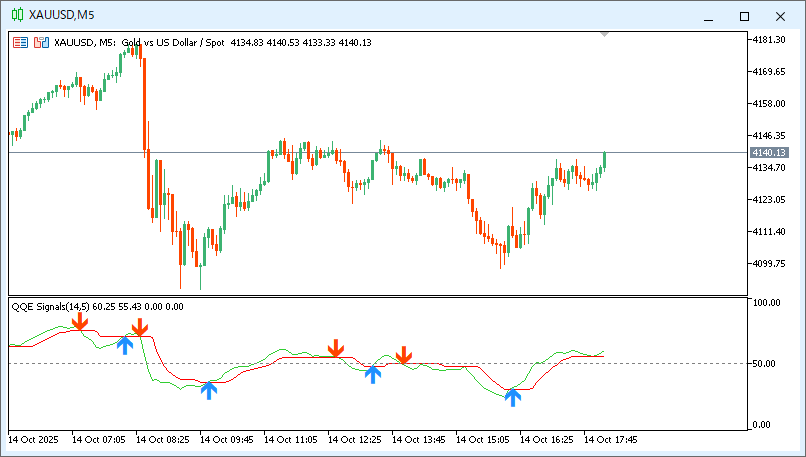Select the leftmost blue buy arrow signal

[125, 345]
